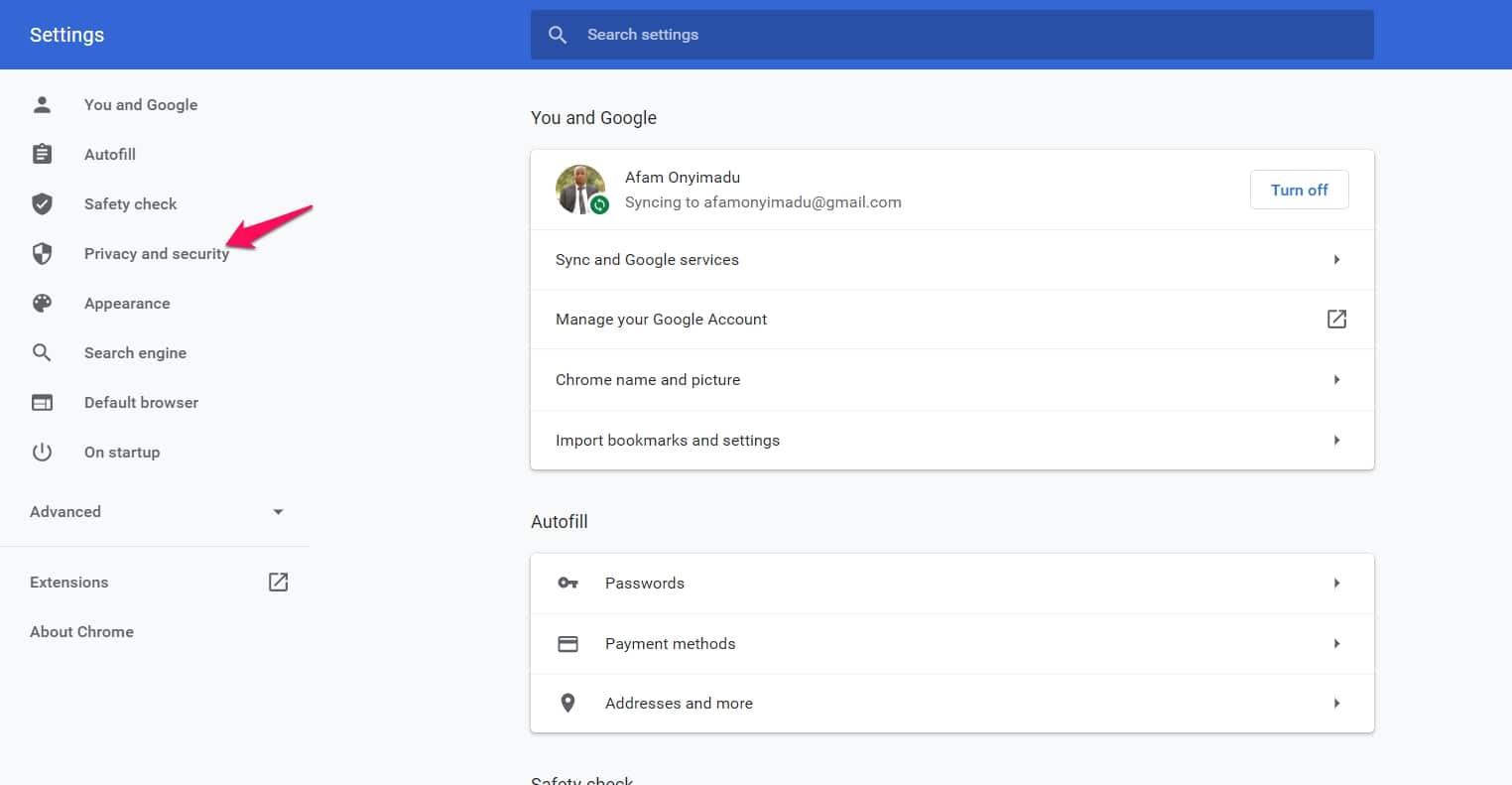Image resolution: width=1512 pixels, height=785 pixels.
Task: Click the Appearance palette icon
Action: pos(42,303)
